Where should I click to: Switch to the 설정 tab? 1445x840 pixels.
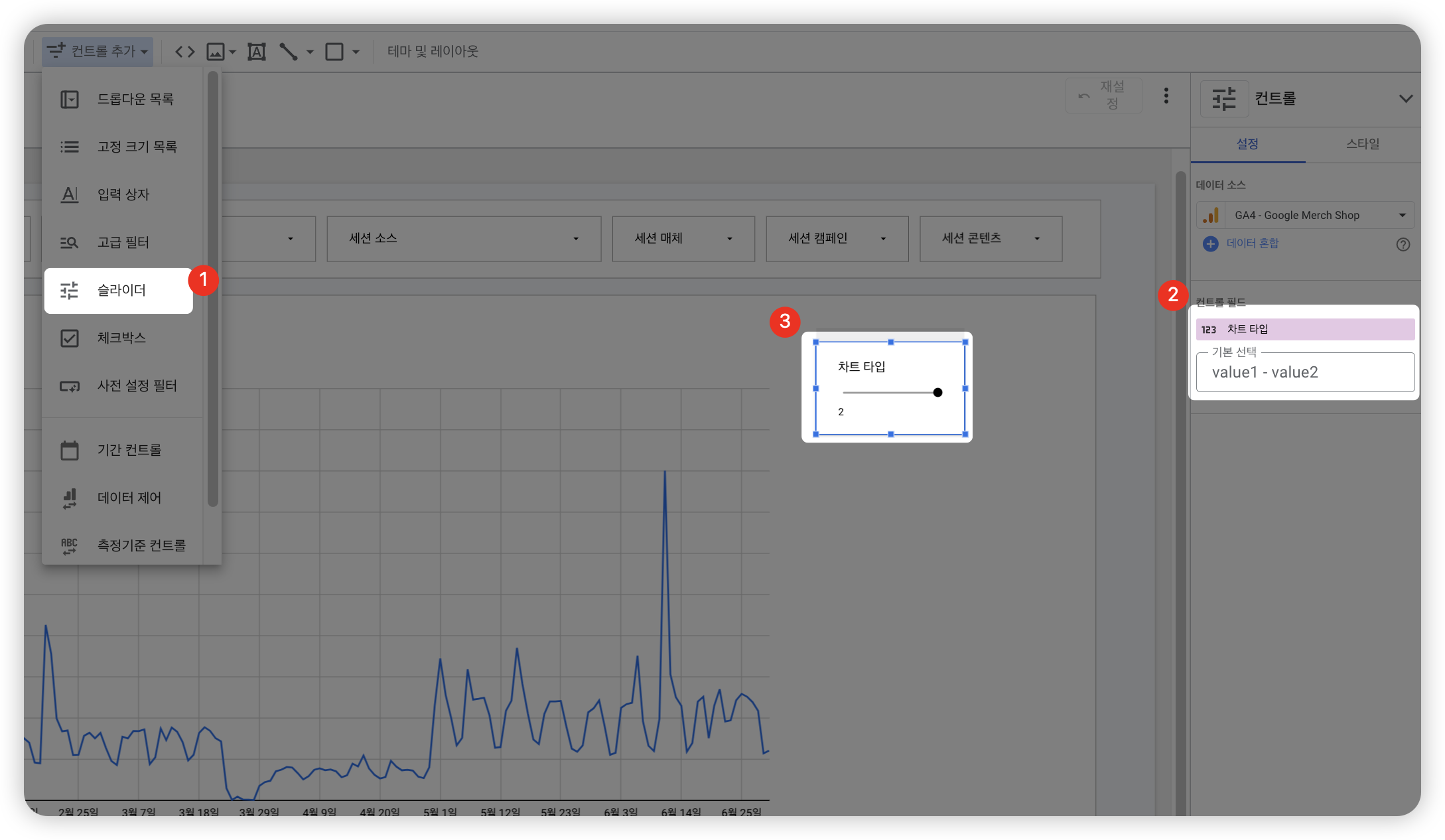tap(1247, 144)
